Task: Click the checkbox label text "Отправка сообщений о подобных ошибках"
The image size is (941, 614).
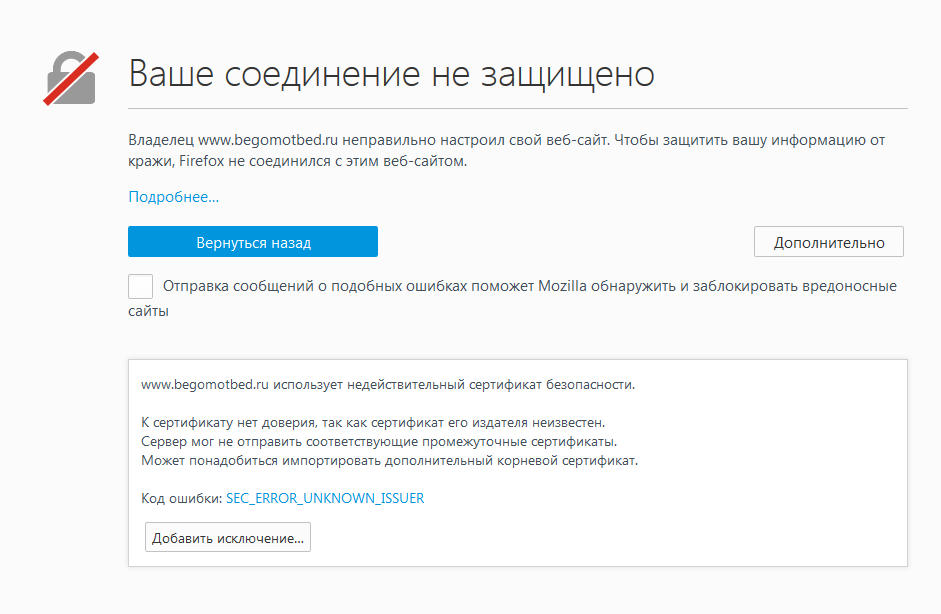Action: coord(349,286)
